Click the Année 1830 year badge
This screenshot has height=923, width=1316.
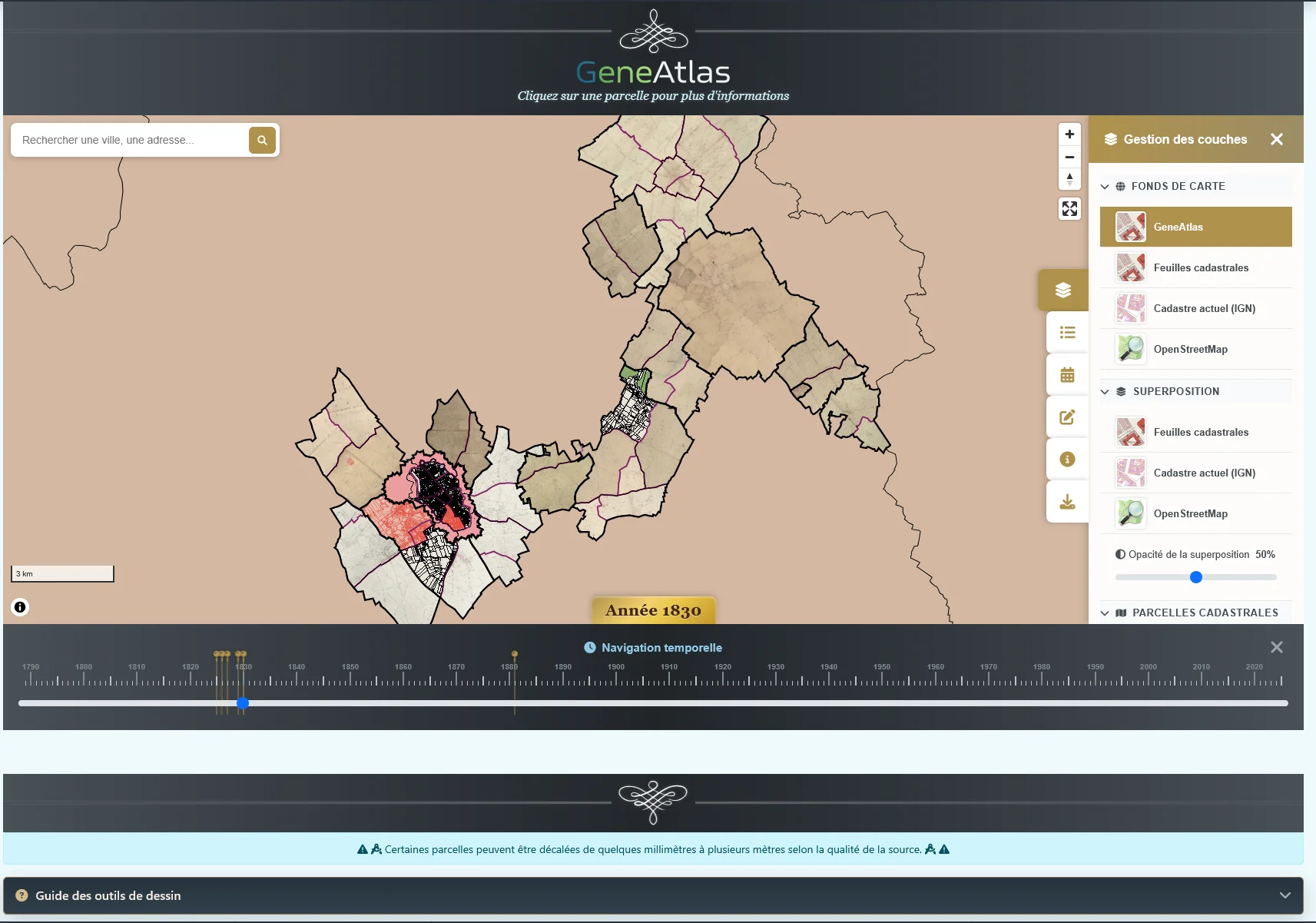coord(653,610)
